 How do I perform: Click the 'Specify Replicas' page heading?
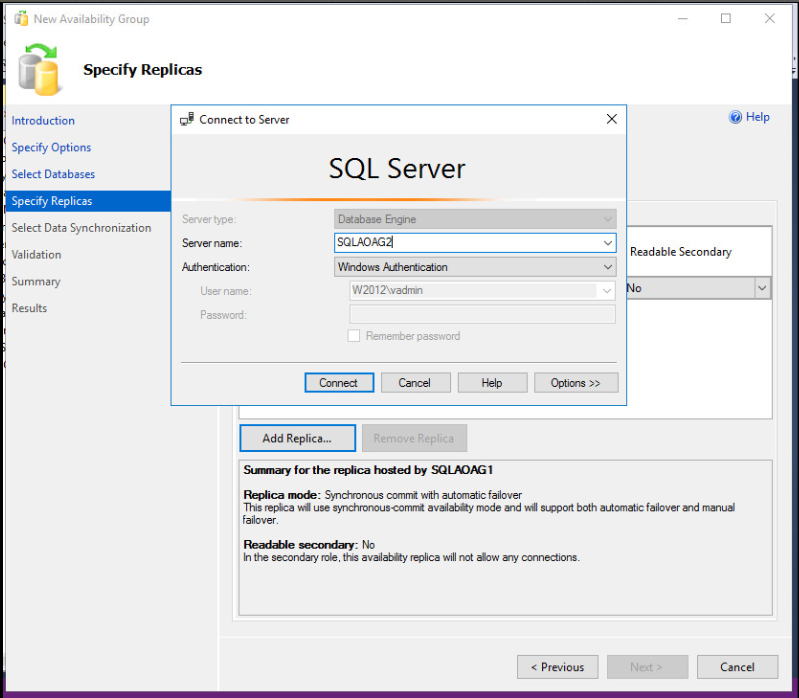(x=143, y=70)
